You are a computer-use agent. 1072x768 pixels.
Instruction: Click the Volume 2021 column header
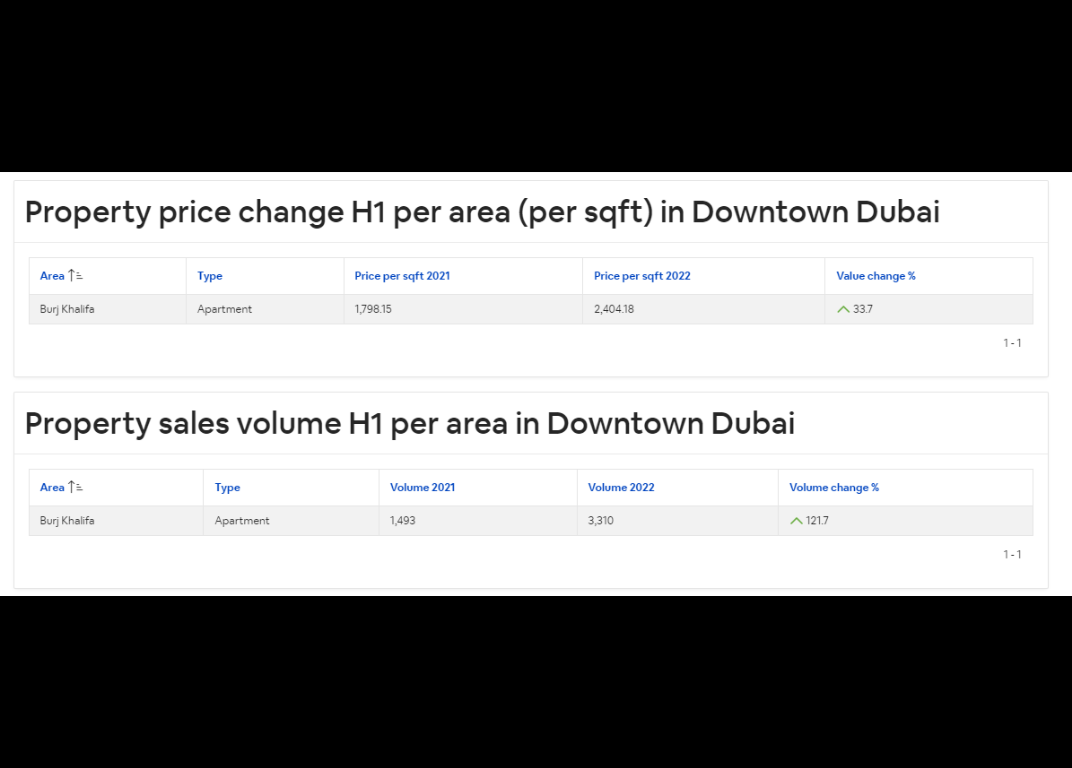(x=422, y=487)
